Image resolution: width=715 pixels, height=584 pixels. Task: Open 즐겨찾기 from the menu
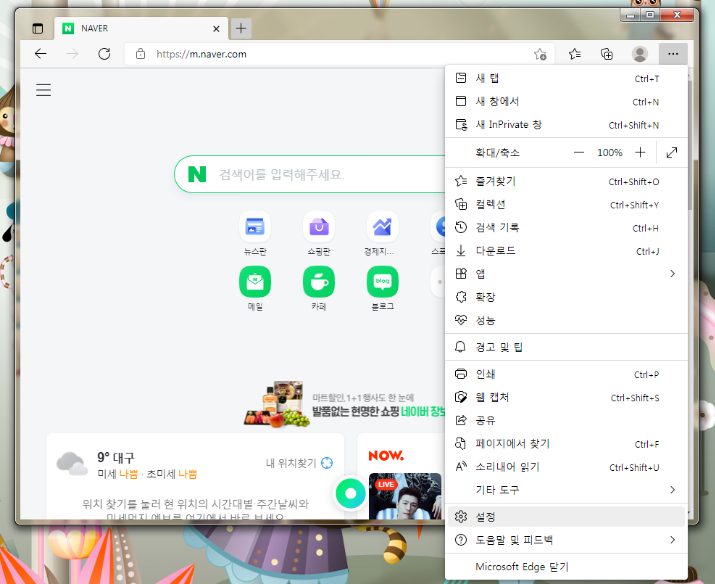(566, 181)
